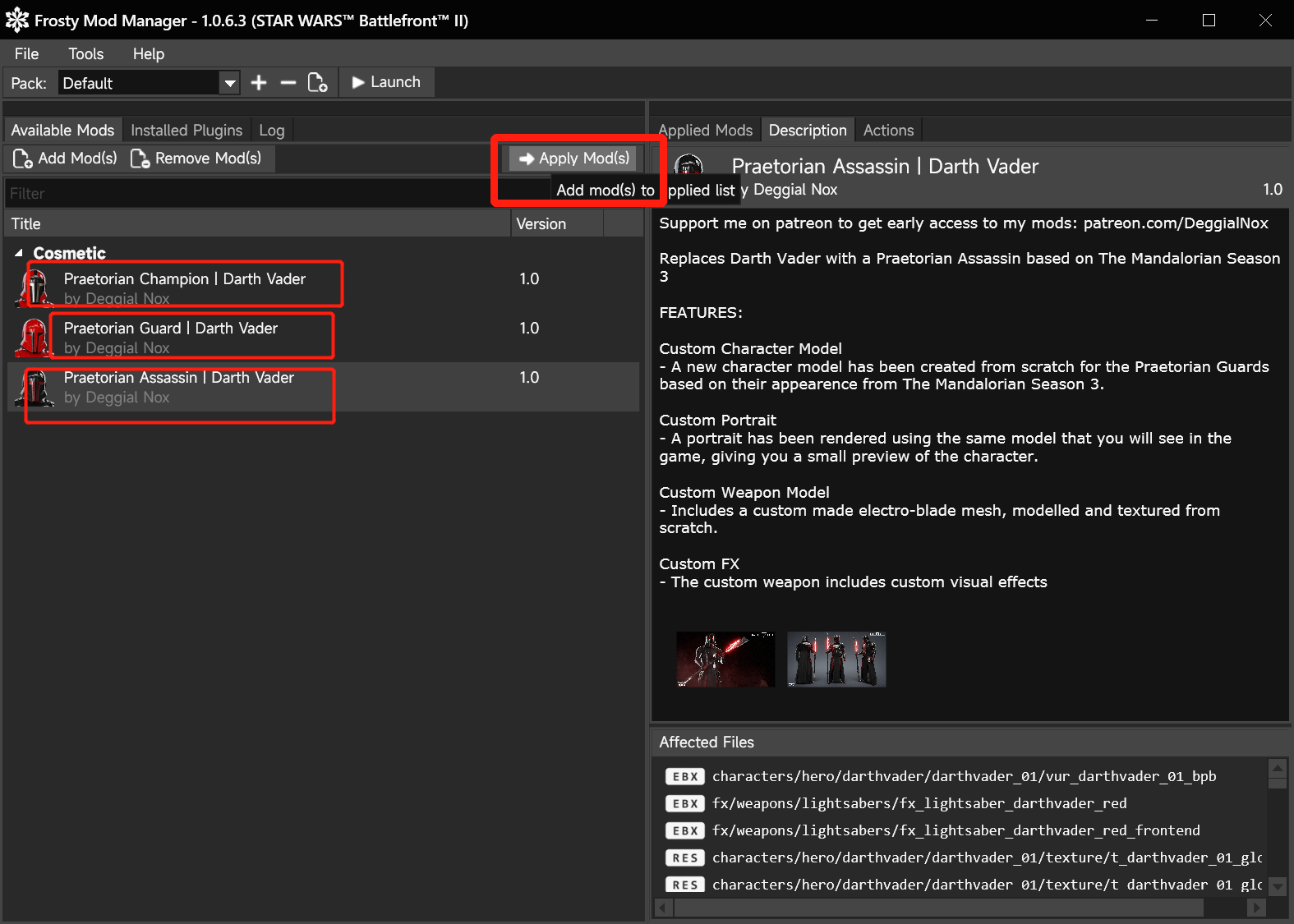Click the Praetorian Champion mod icon
This screenshot has width=1294, height=924.
point(34,288)
